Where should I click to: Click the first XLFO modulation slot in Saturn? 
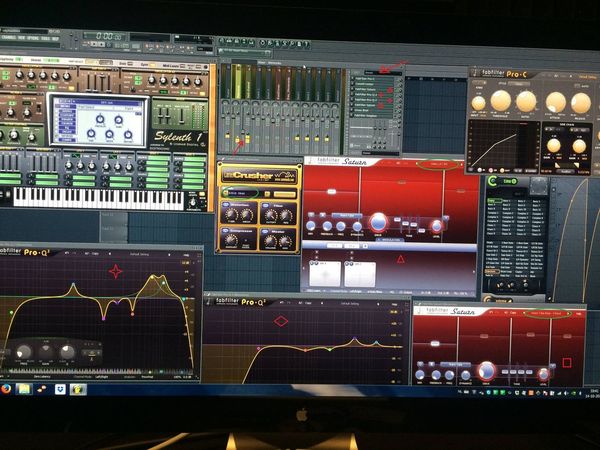pyautogui.click(x=325, y=273)
